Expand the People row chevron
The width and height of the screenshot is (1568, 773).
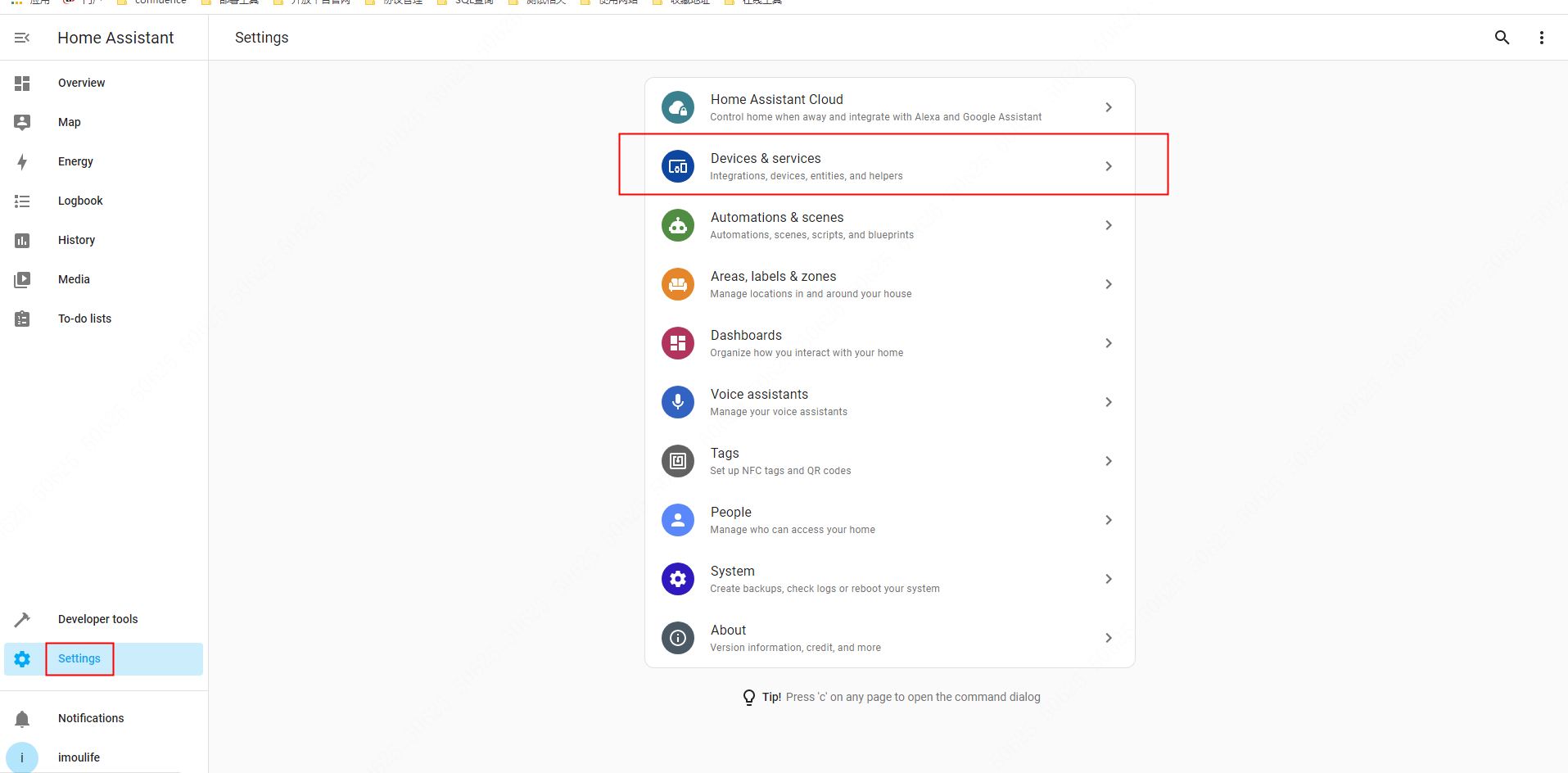tap(1108, 520)
